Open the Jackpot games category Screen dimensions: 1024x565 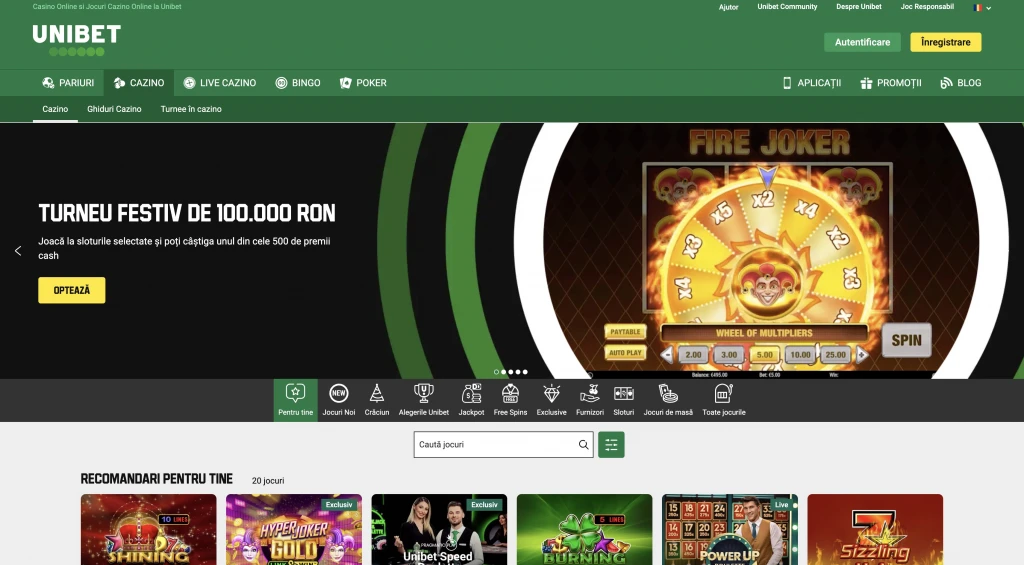(x=471, y=399)
